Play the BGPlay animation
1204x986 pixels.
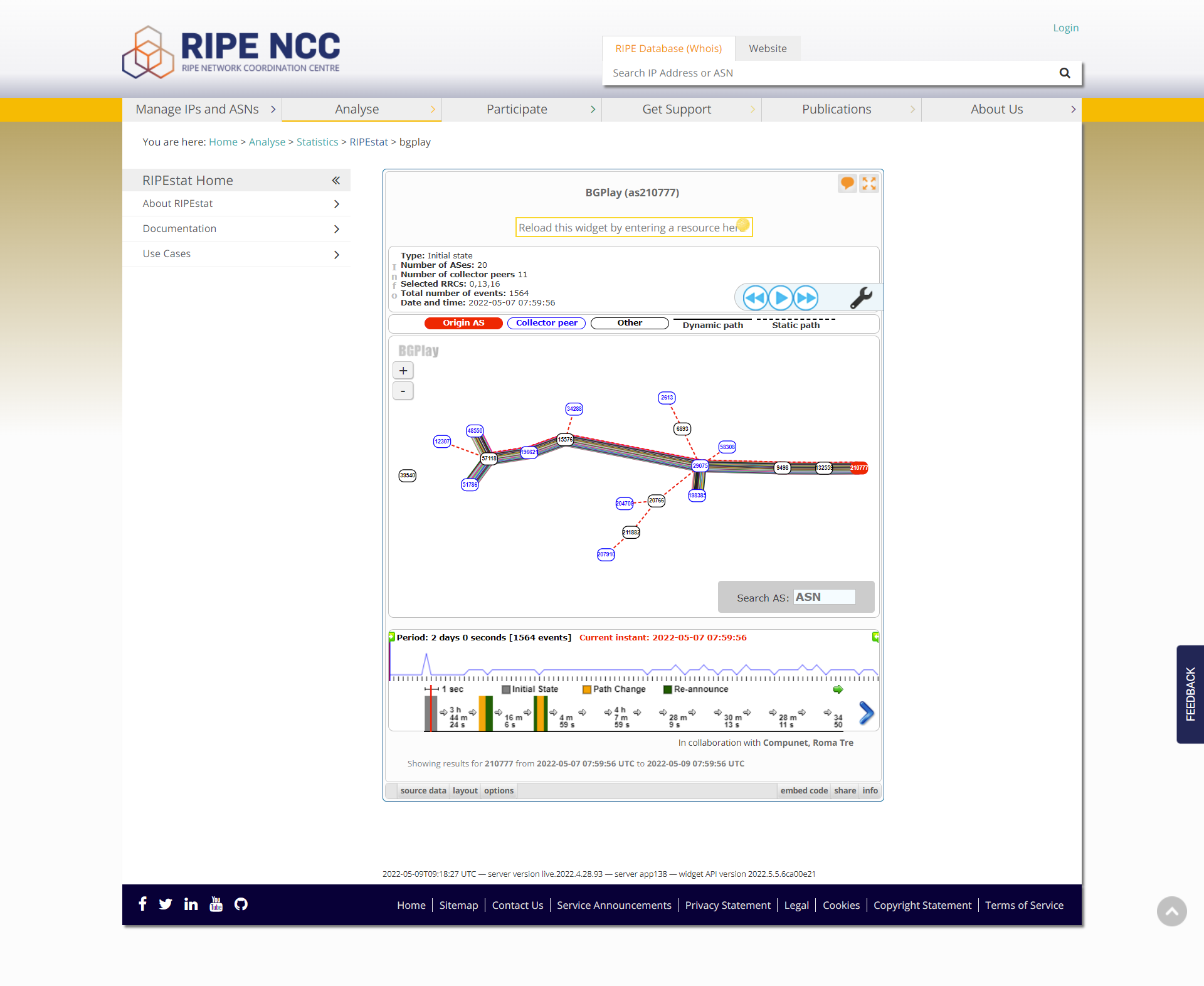click(781, 298)
